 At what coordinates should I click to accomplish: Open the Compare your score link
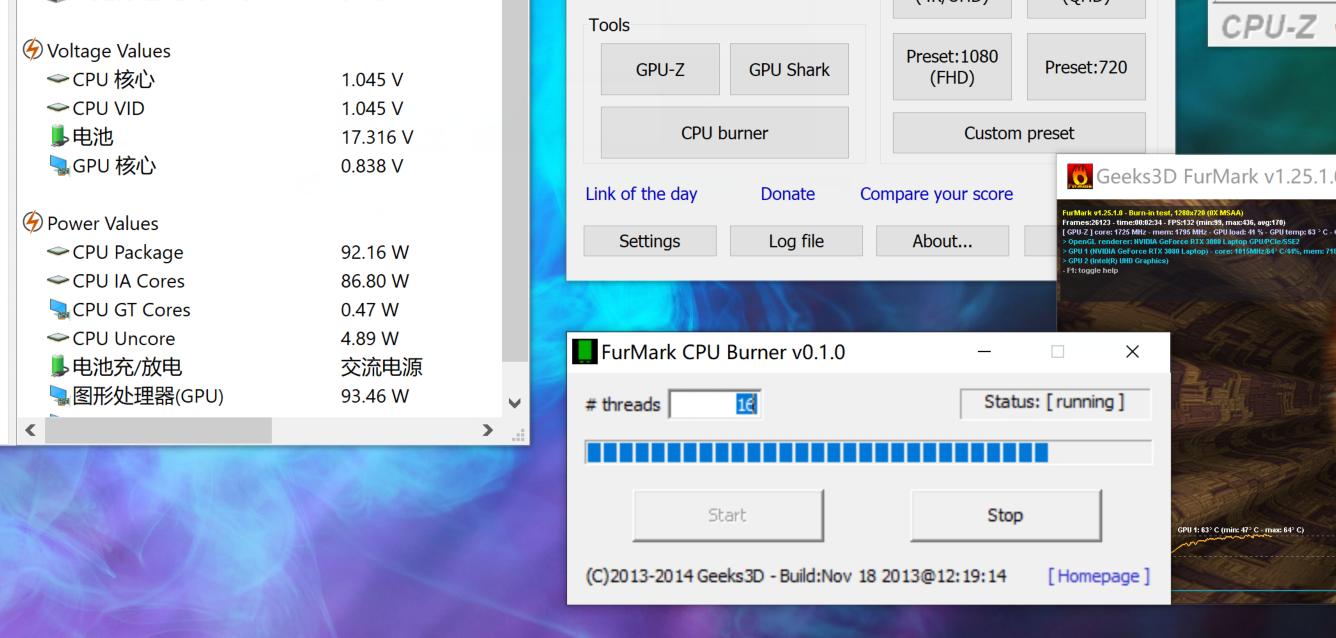click(936, 194)
